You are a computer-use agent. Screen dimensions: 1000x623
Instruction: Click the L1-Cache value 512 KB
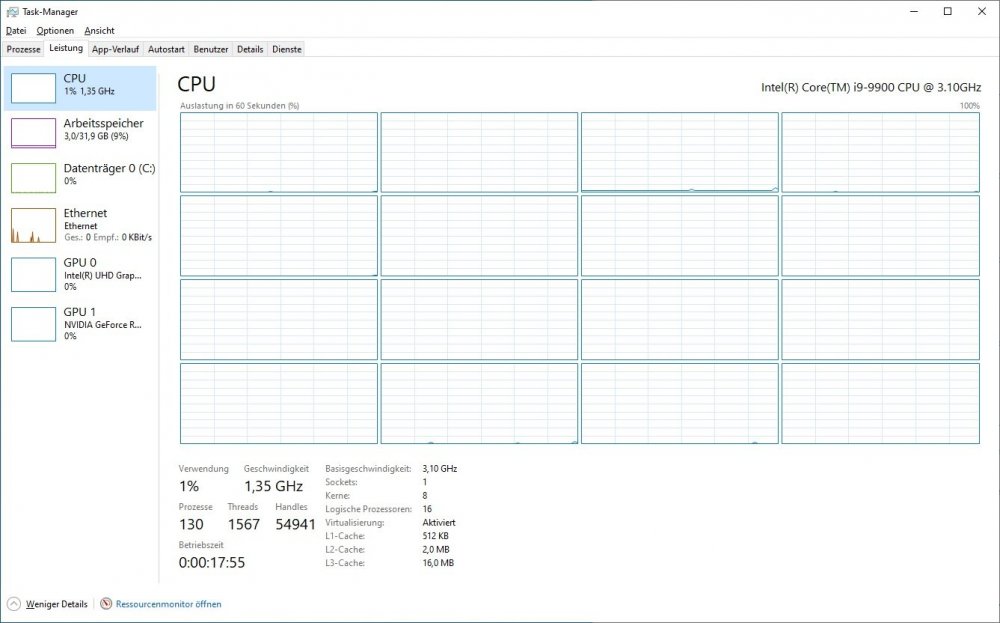click(435, 536)
